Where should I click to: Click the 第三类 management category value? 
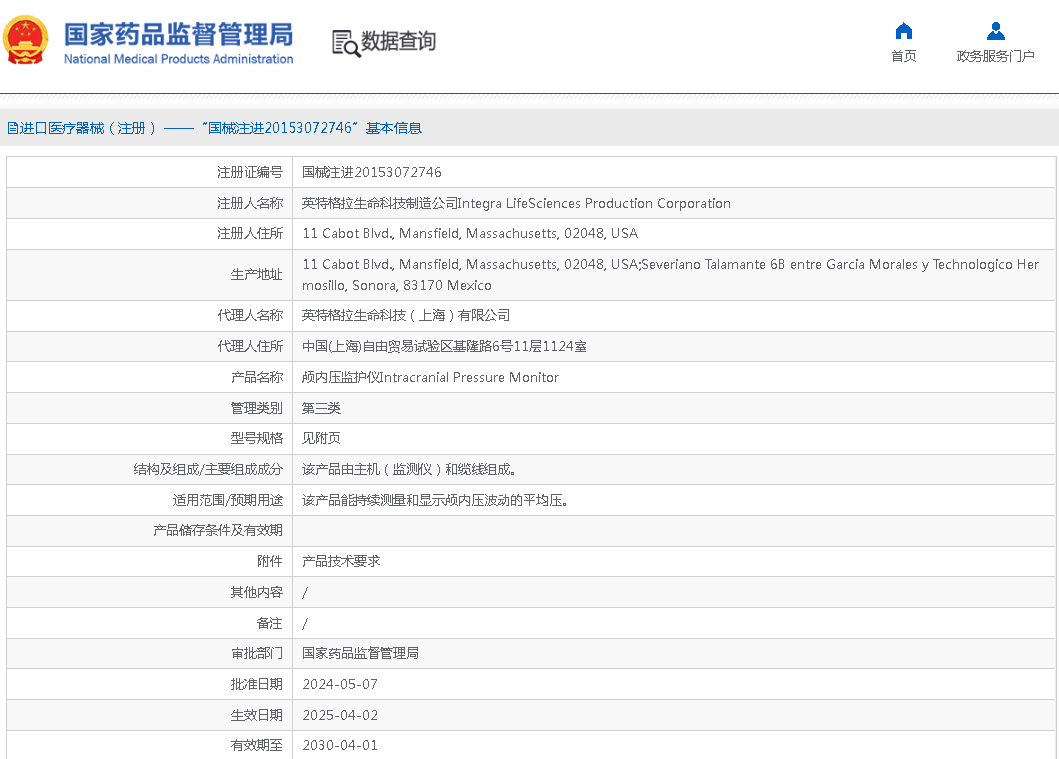(321, 408)
